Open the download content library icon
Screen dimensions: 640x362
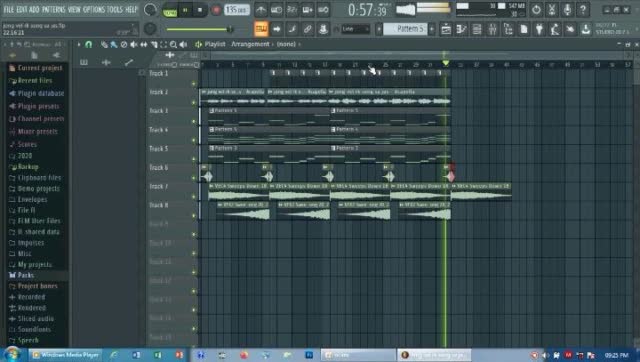click(x=586, y=29)
